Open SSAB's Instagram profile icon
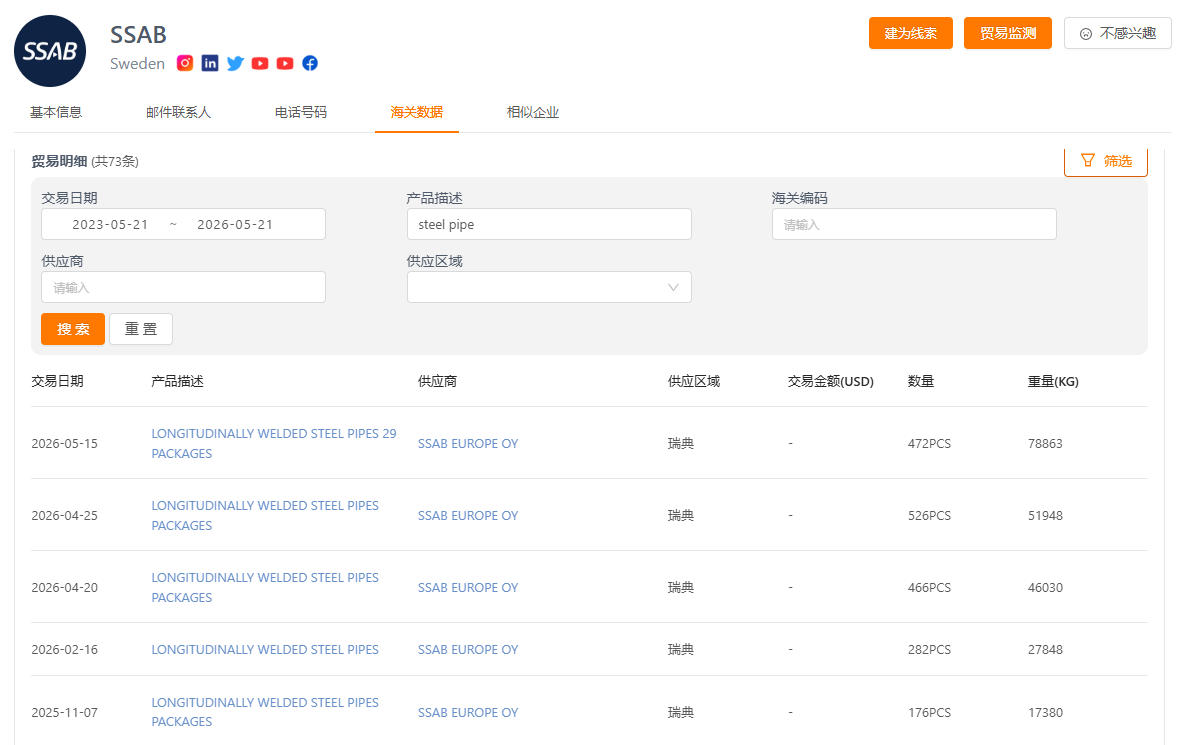The width and height of the screenshot is (1179, 745). tap(185, 63)
